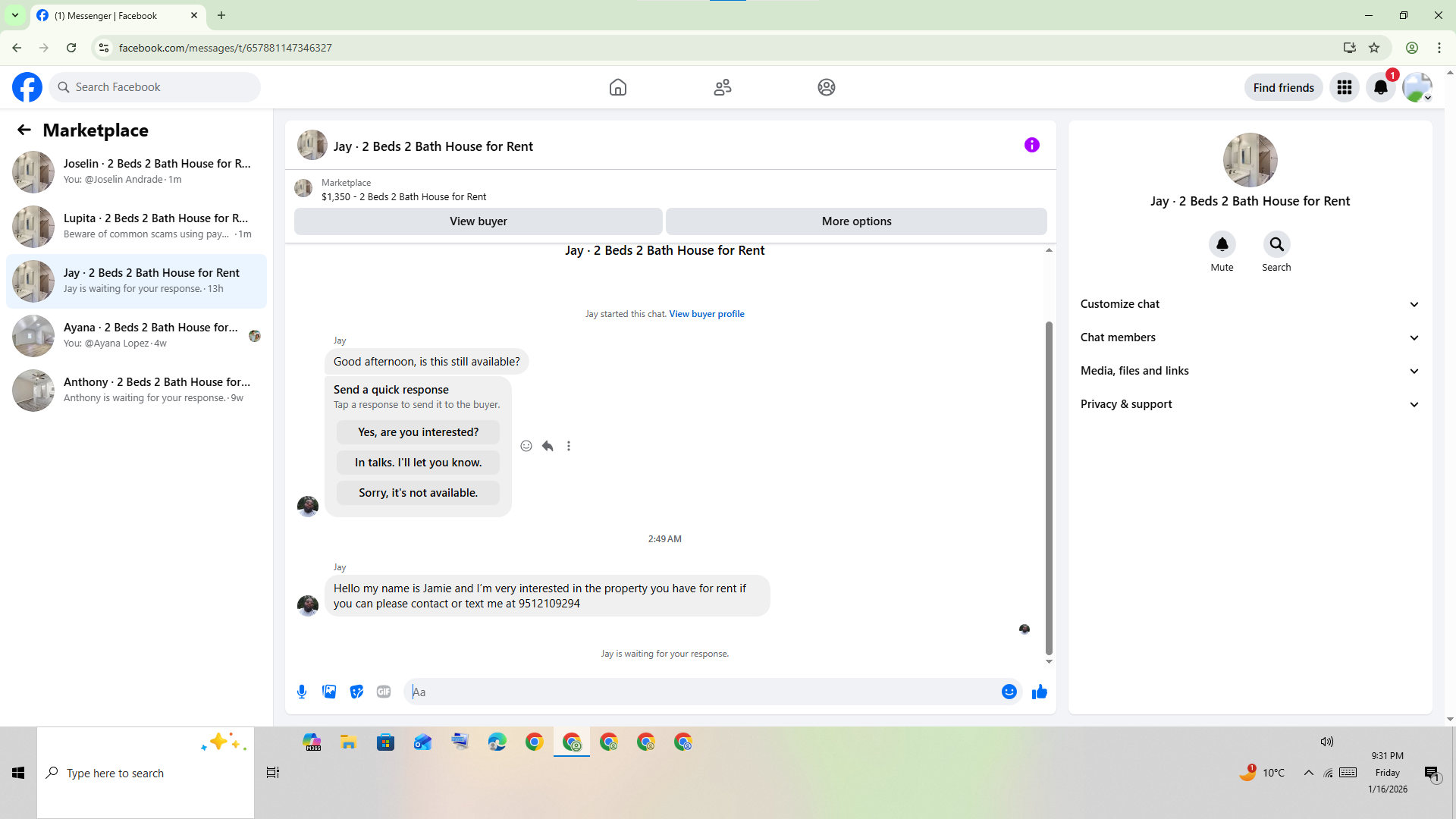Click the voice clip microphone icon
Image resolution: width=1456 pixels, height=819 pixels.
pyautogui.click(x=302, y=692)
